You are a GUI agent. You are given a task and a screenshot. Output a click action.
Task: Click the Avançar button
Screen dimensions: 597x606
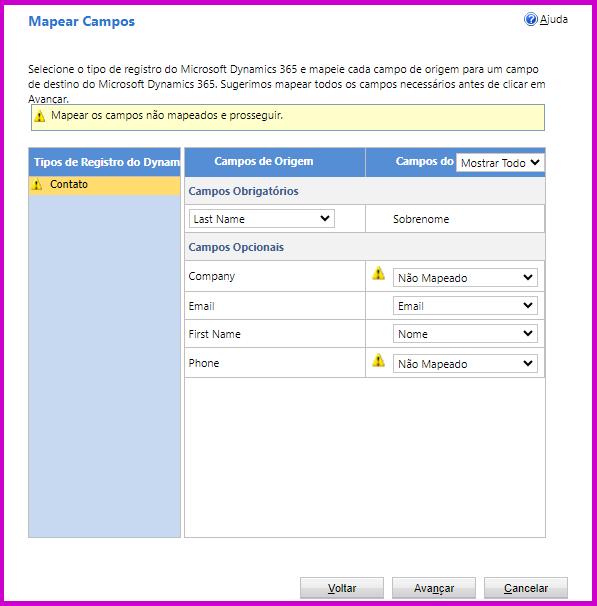[x=434, y=588]
